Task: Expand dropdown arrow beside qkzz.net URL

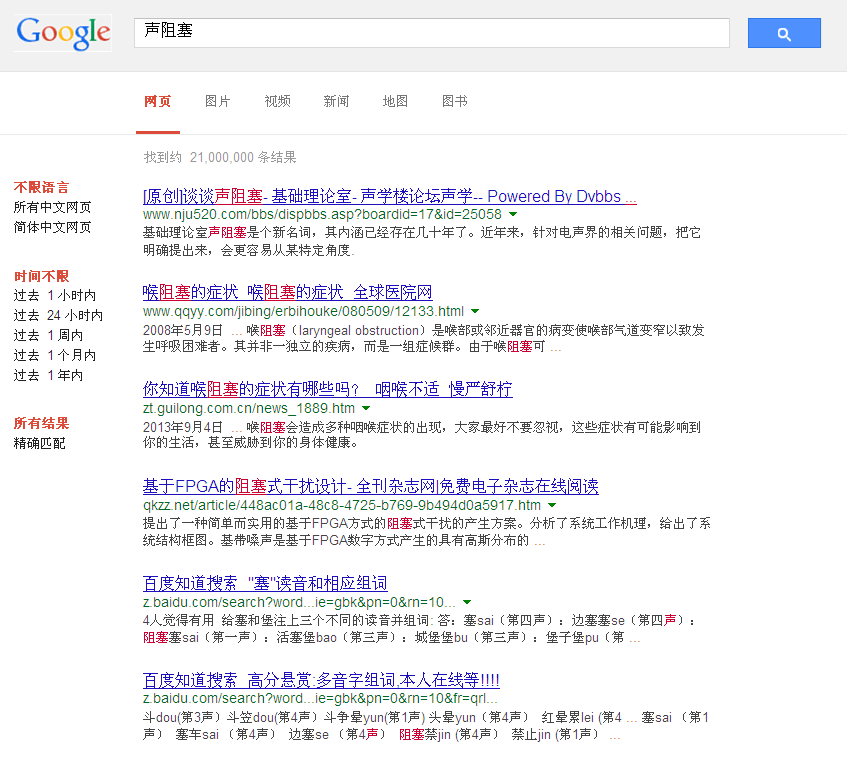Action: (x=552, y=506)
